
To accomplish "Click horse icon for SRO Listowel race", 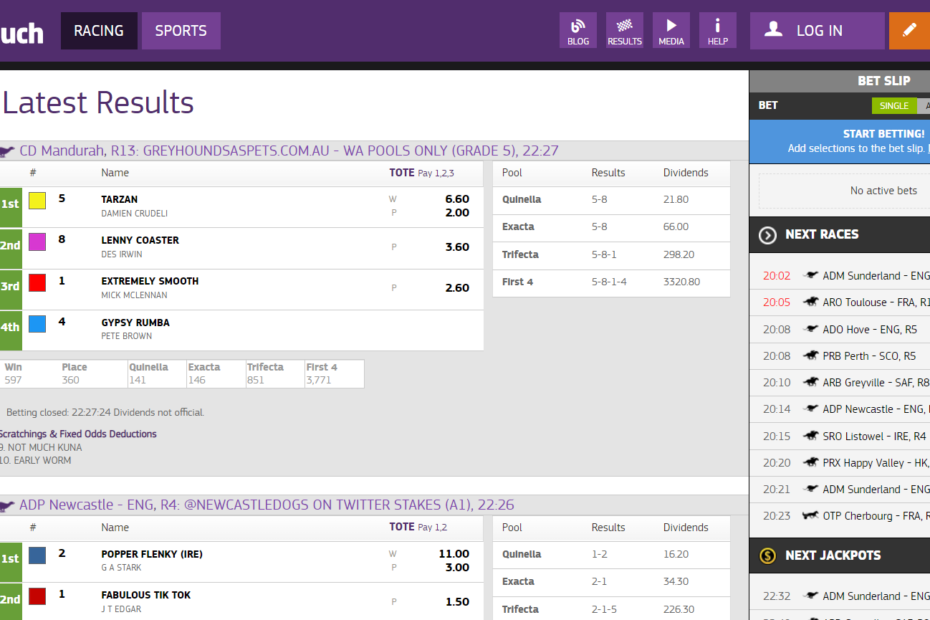I will pos(811,435).
